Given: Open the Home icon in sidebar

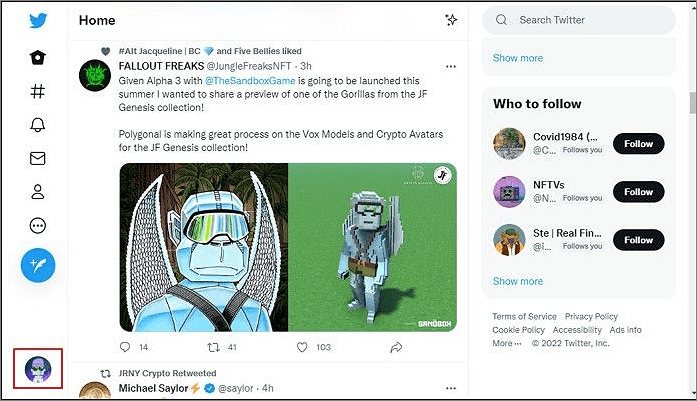Looking at the screenshot, I should (38, 57).
